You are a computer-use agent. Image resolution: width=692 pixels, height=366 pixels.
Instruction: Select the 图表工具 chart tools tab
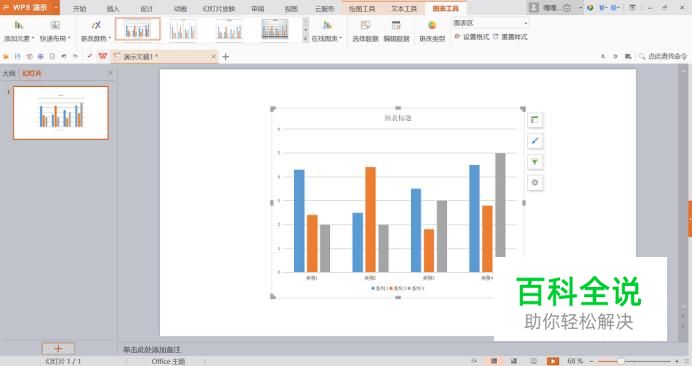click(445, 8)
